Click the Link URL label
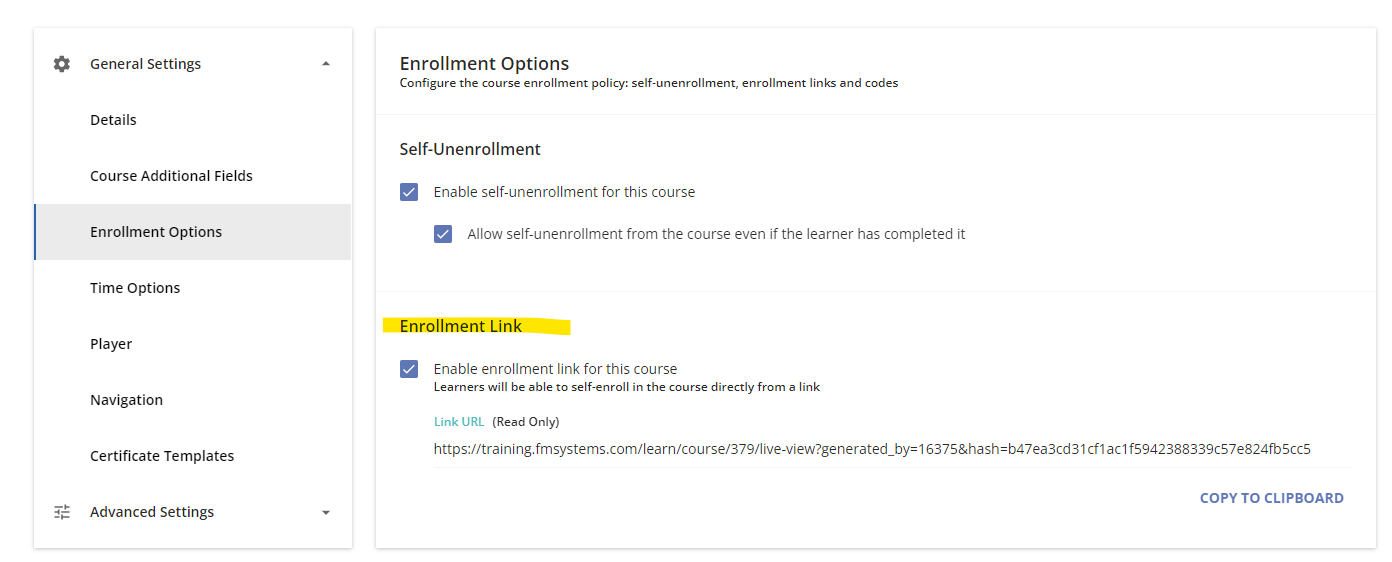Viewport: 1392px width, 562px height. (x=459, y=422)
